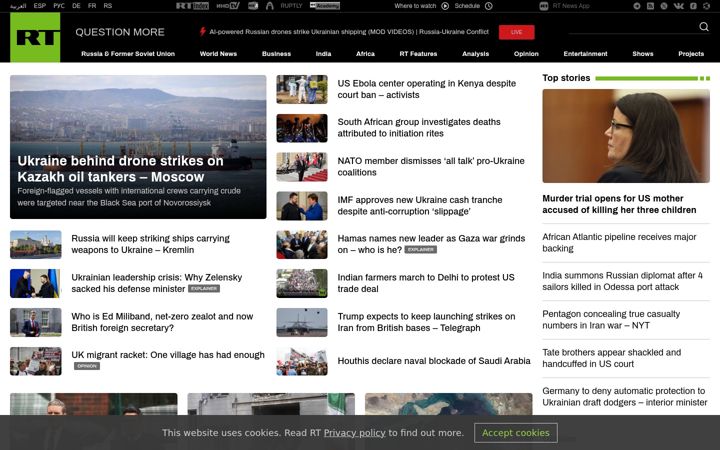Open the VK social media icon
Screen dimensions: 720x450
click(678, 6)
